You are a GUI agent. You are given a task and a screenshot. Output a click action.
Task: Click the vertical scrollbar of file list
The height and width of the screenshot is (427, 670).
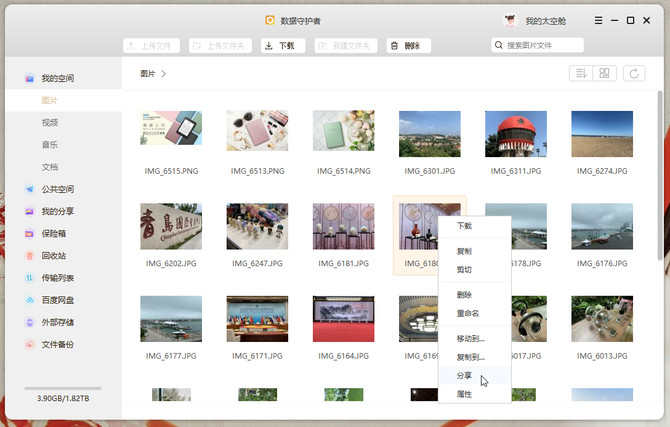pyautogui.click(x=660, y=175)
